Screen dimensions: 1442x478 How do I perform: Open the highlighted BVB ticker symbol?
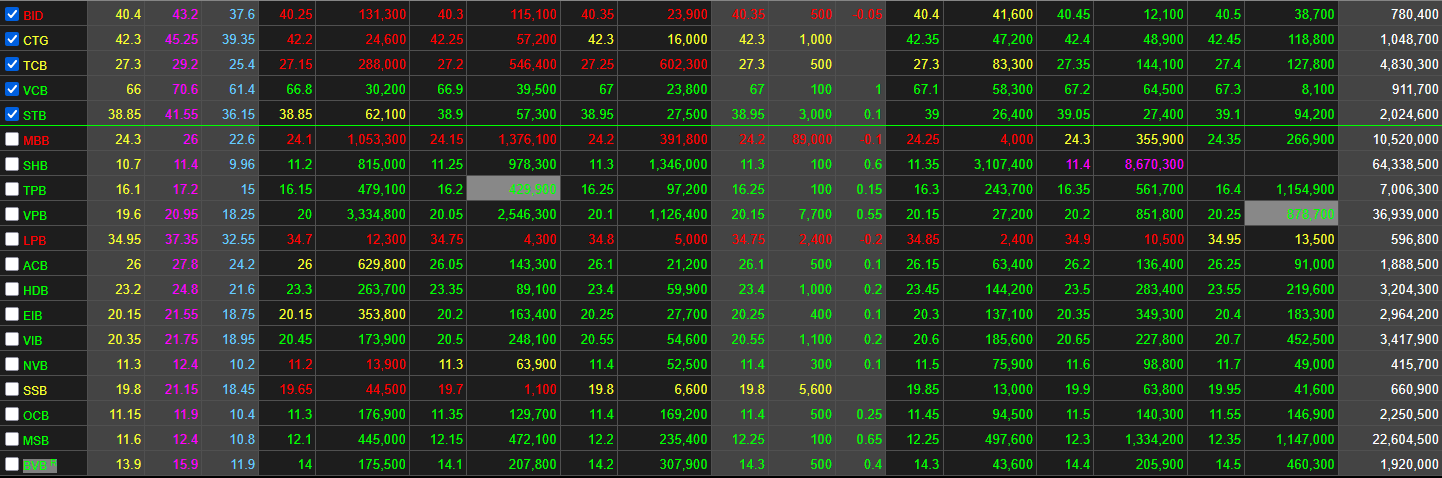click(x=39, y=465)
